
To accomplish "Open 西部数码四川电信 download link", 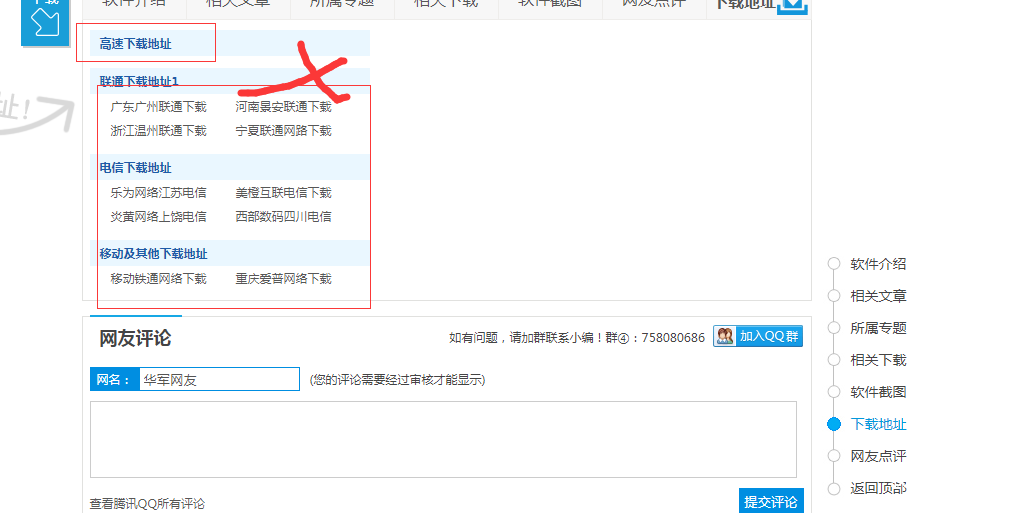I will [x=283, y=217].
